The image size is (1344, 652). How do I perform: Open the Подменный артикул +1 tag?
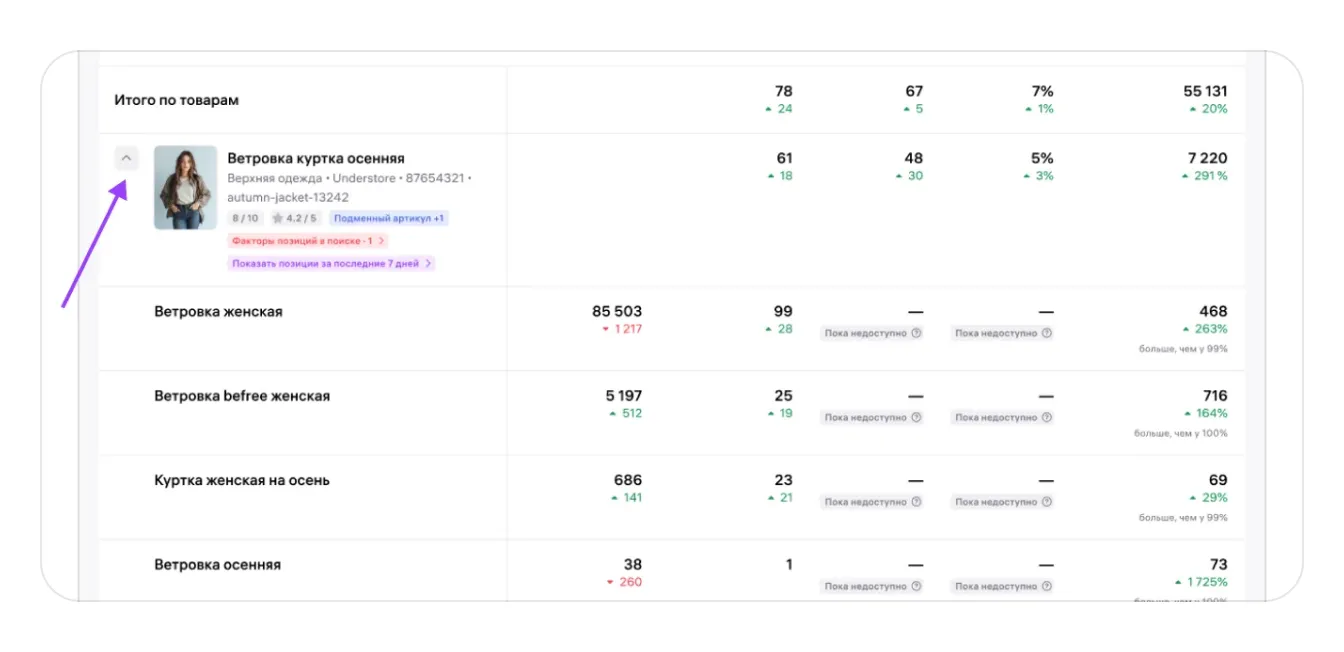tap(389, 218)
